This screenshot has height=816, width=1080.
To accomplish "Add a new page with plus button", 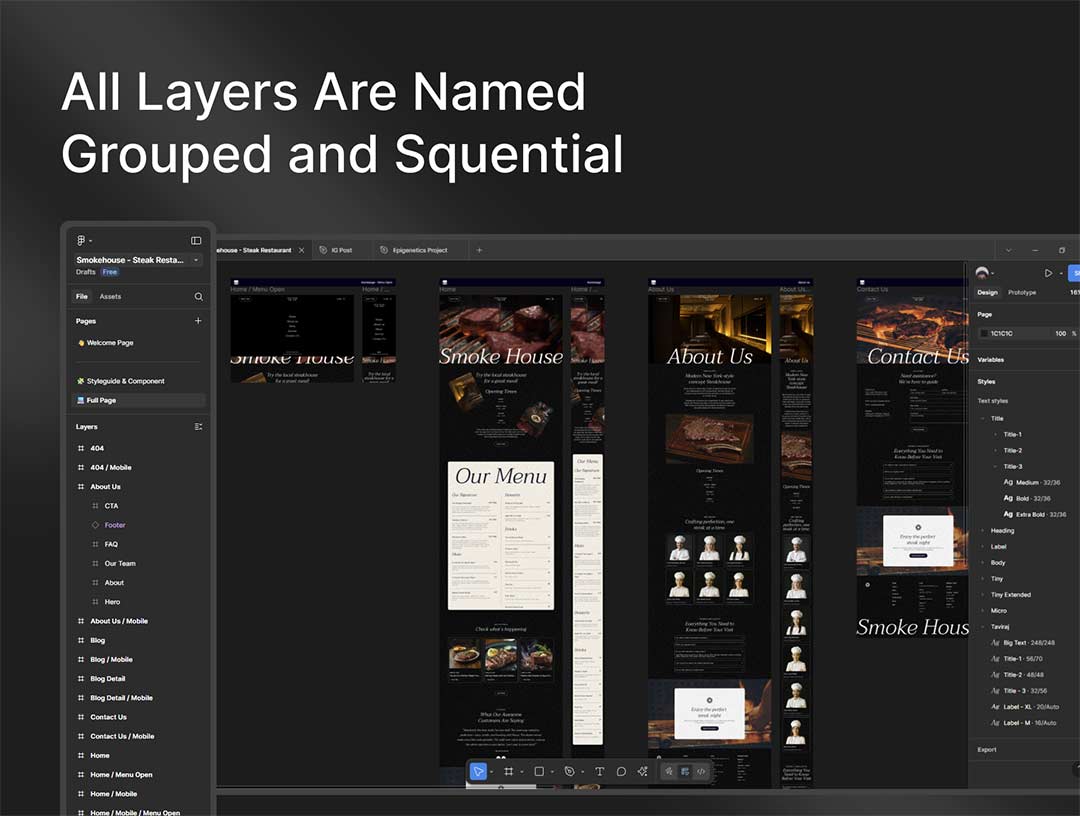I will click(x=198, y=321).
